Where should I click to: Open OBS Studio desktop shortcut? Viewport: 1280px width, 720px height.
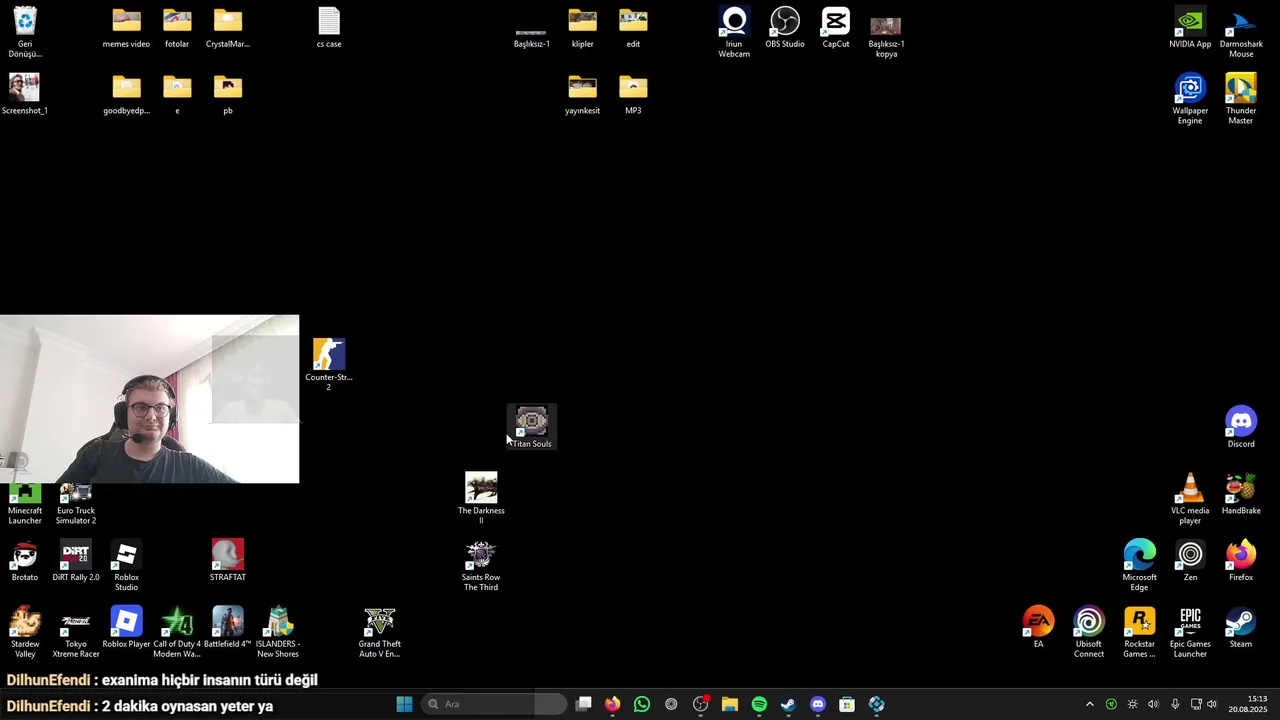tap(785, 27)
